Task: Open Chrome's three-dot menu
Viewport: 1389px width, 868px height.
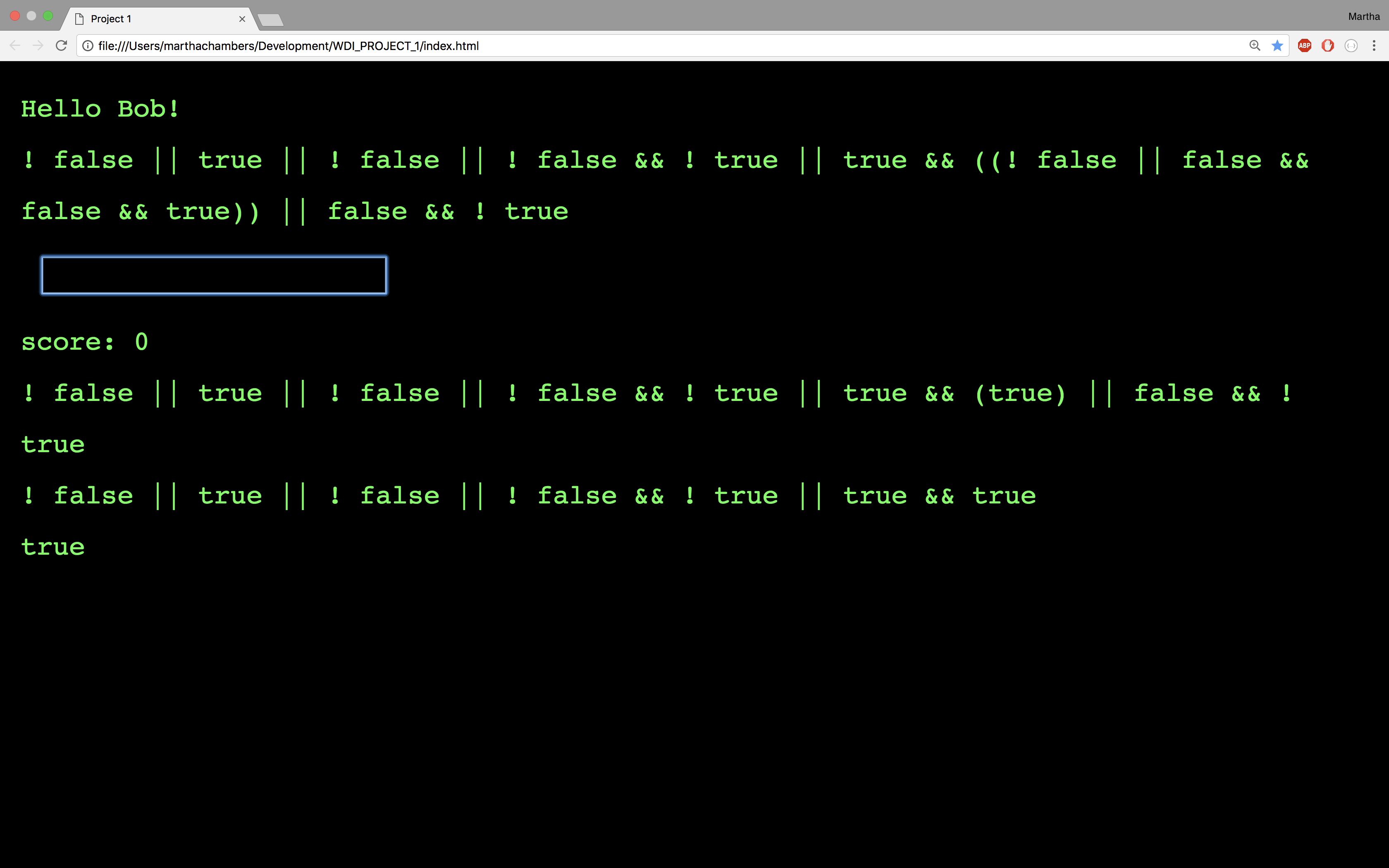Action: pos(1374,45)
